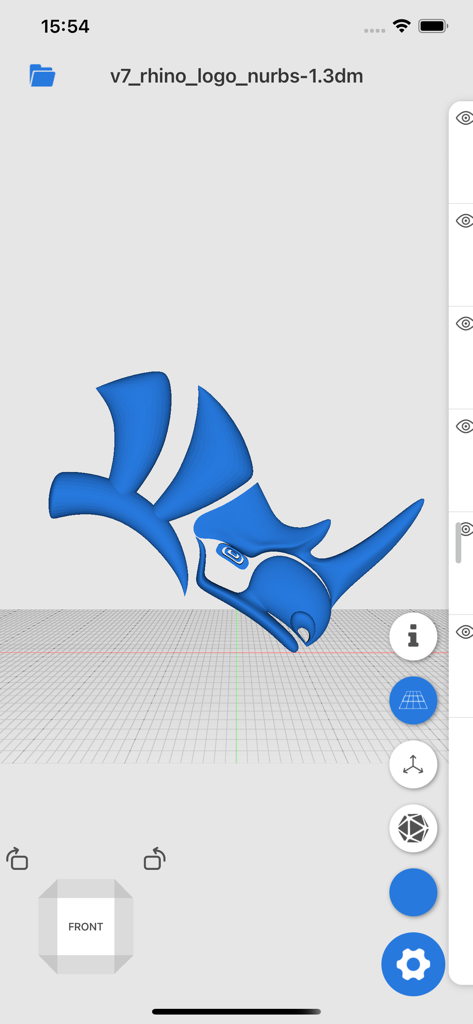Select the bottom edge of the view cube
473x1024 pixels.
(x=86, y=965)
